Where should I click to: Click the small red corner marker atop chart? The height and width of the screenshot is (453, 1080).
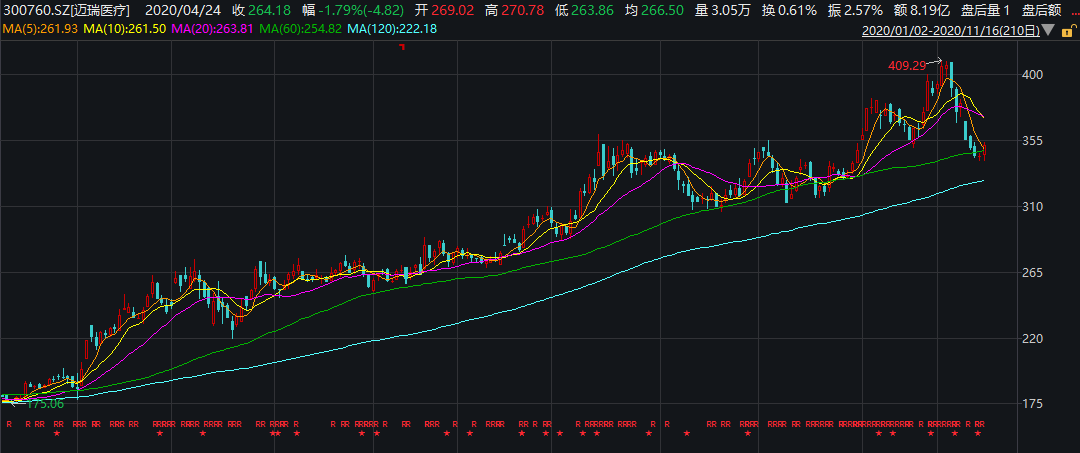[x=402, y=49]
